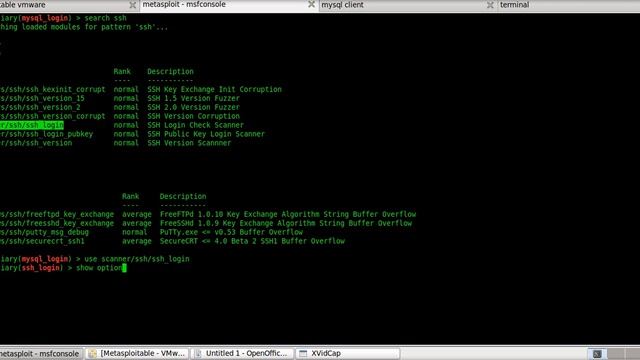Click the freeftpd_key_exchange module path

[x=57, y=214]
